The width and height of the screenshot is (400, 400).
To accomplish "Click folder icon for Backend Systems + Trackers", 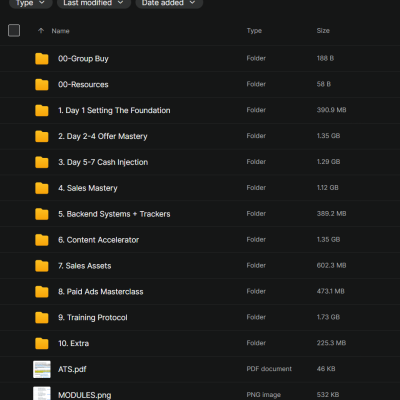I will (x=42, y=214).
